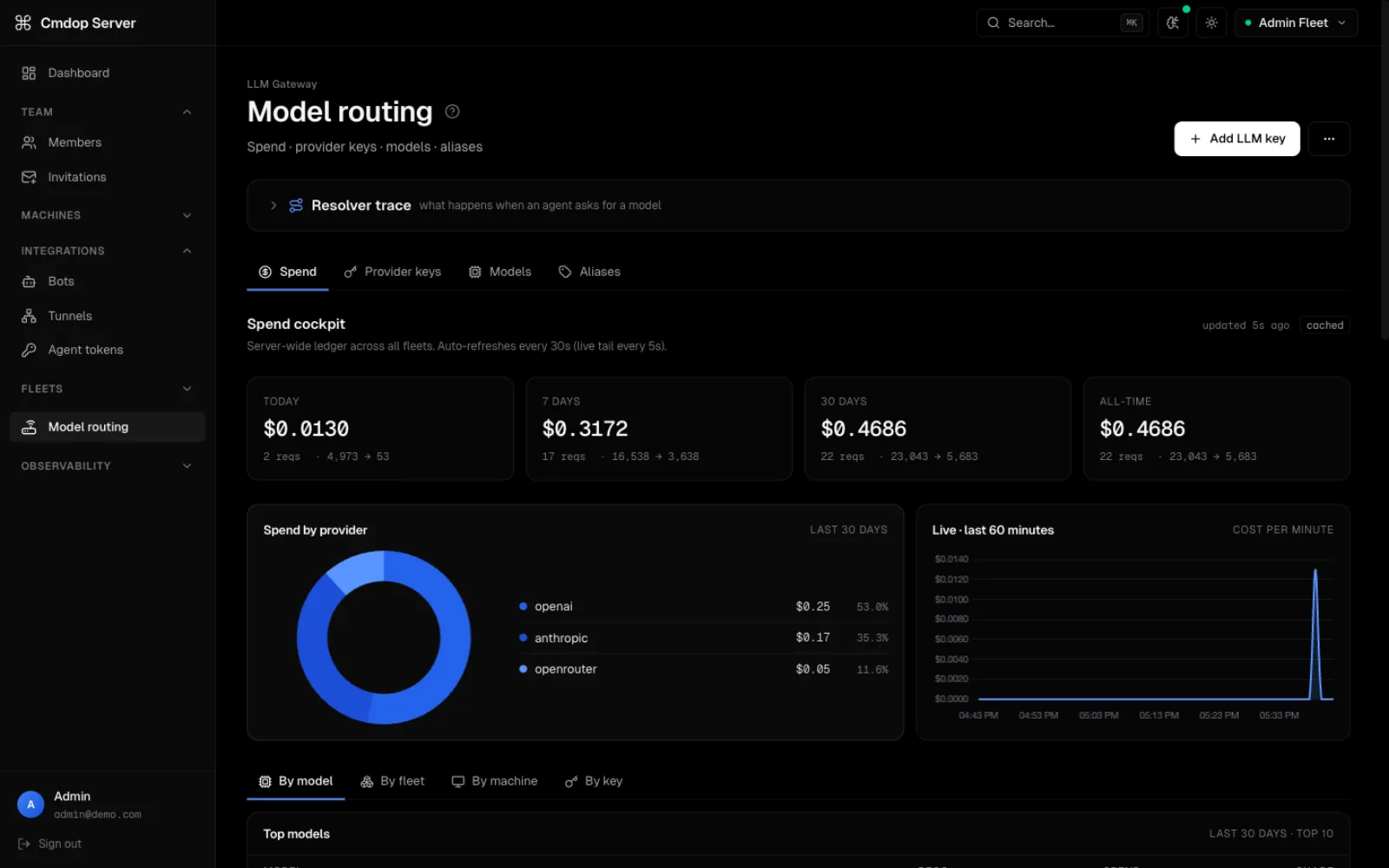This screenshot has height=868, width=1389.
Task: Click the admin@demo.com email text
Action: [x=97, y=815]
